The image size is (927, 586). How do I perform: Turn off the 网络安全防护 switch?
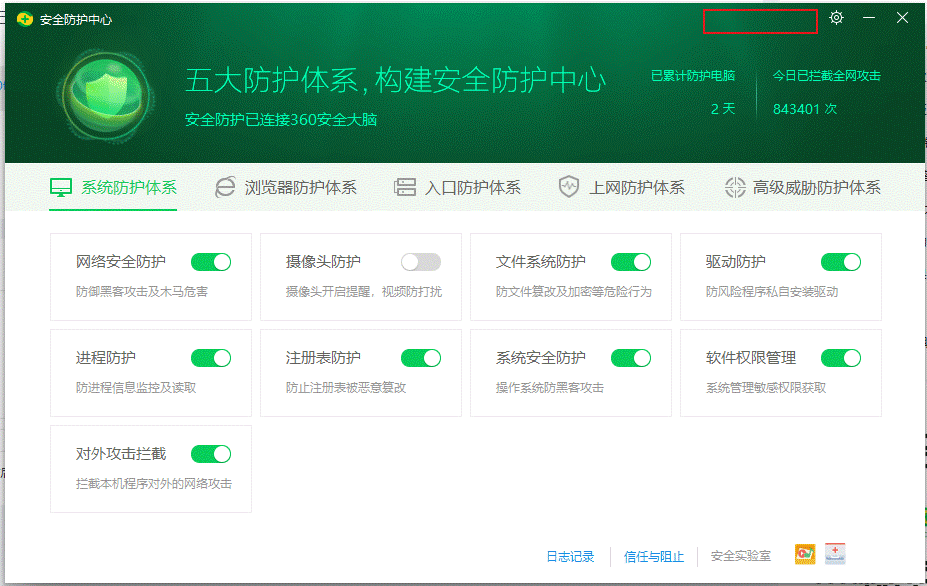[211, 262]
